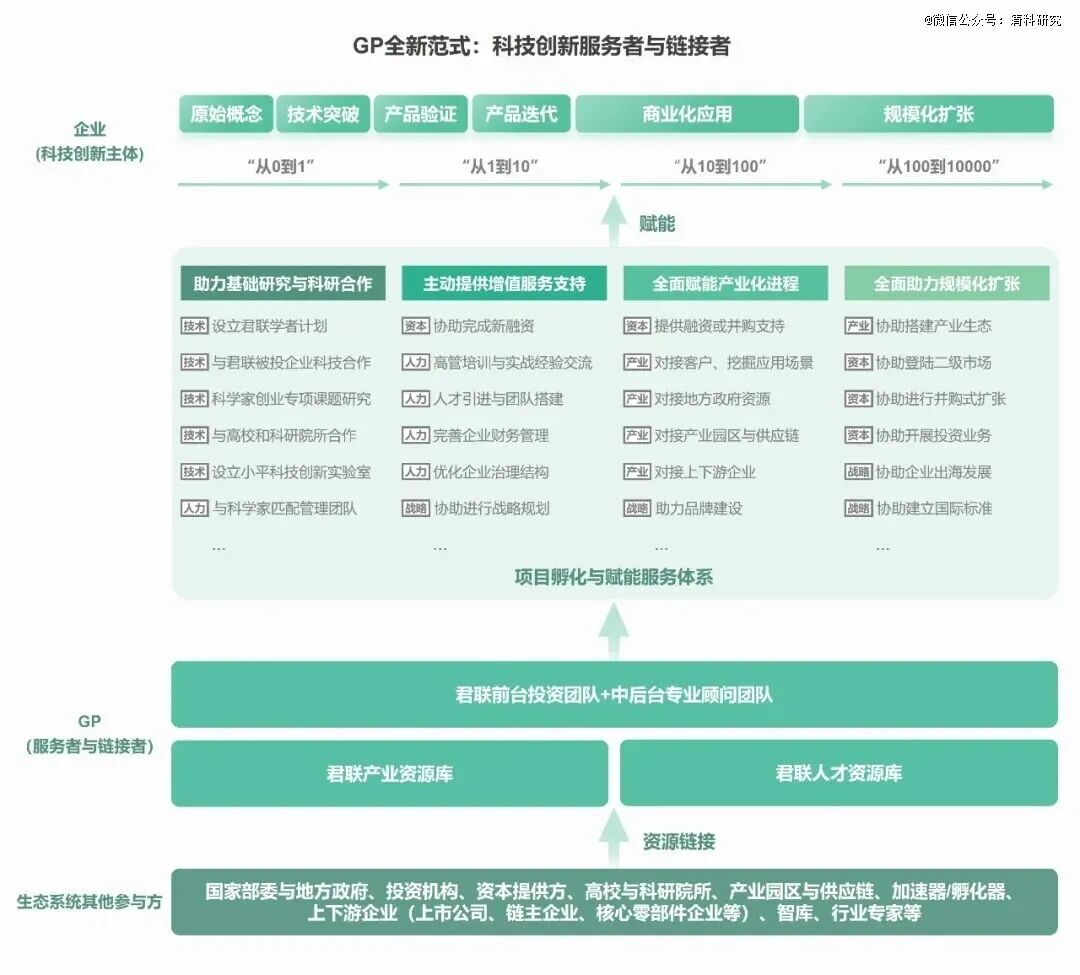Click the 君联前台投资团队+中后台专业顾问团队 bar
This screenshot has width=1080, height=975.
pos(614,694)
